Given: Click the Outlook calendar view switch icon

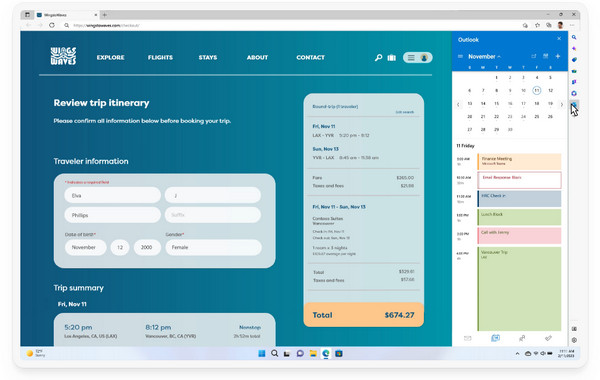Looking at the screenshot, I should (x=546, y=56).
